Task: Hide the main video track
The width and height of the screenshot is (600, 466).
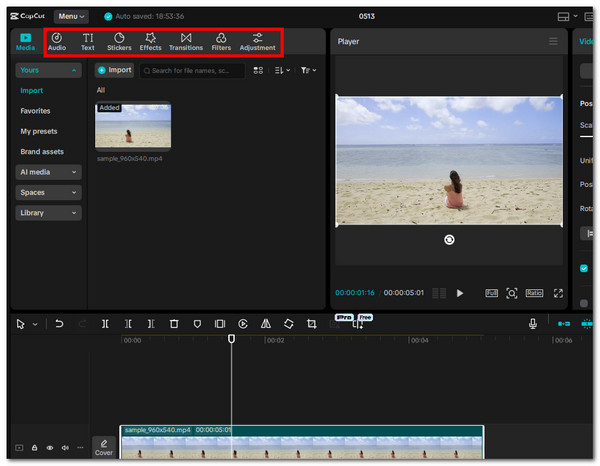Action: [x=50, y=448]
